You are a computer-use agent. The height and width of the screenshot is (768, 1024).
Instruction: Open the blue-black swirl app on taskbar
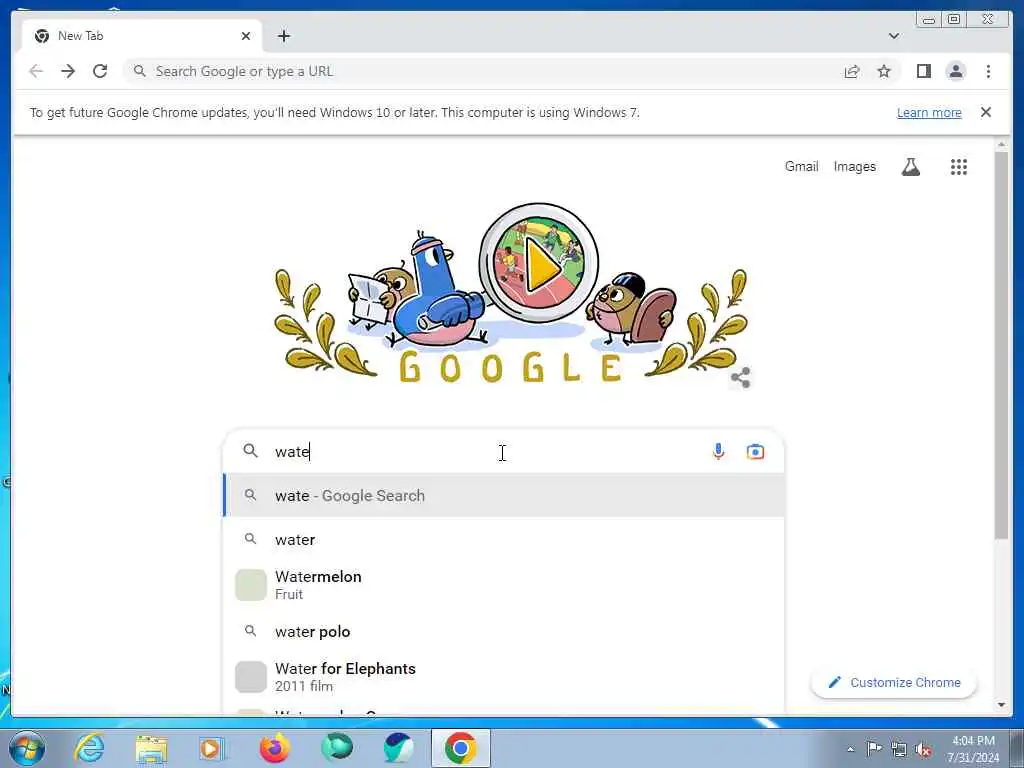point(398,748)
